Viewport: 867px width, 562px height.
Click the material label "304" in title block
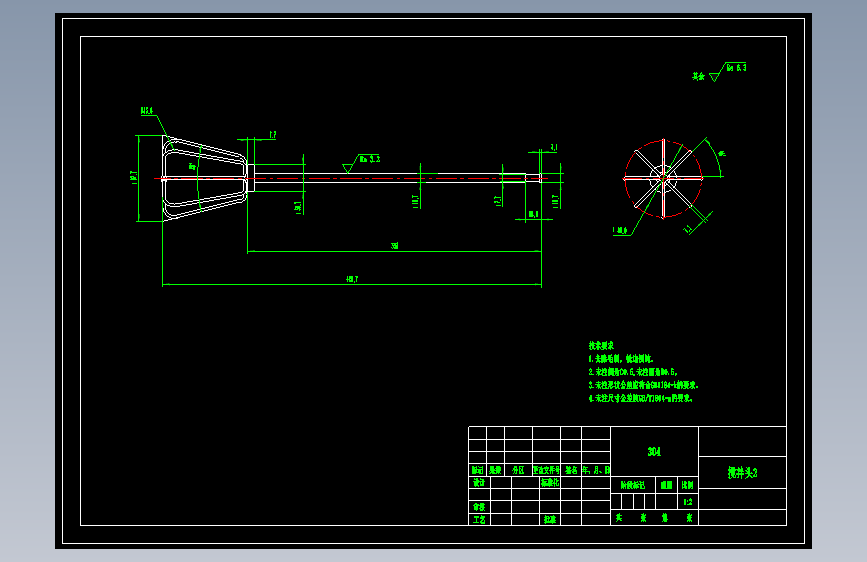(x=654, y=452)
